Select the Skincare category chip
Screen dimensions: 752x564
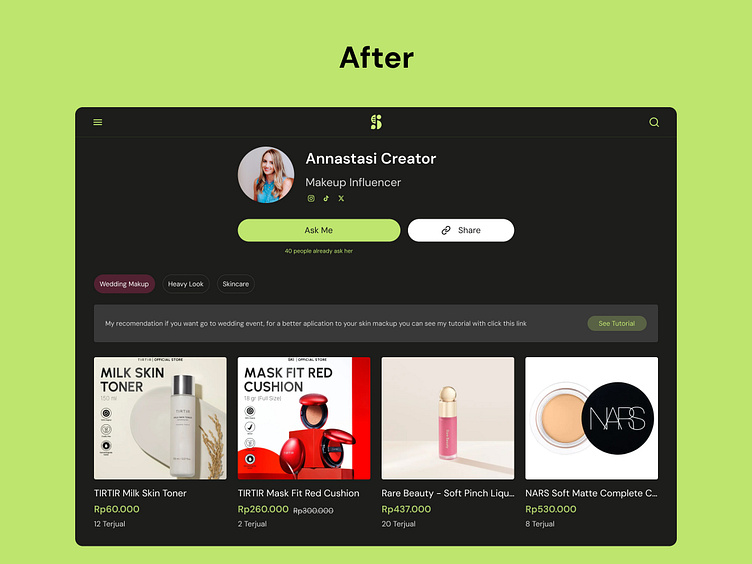click(x=235, y=284)
